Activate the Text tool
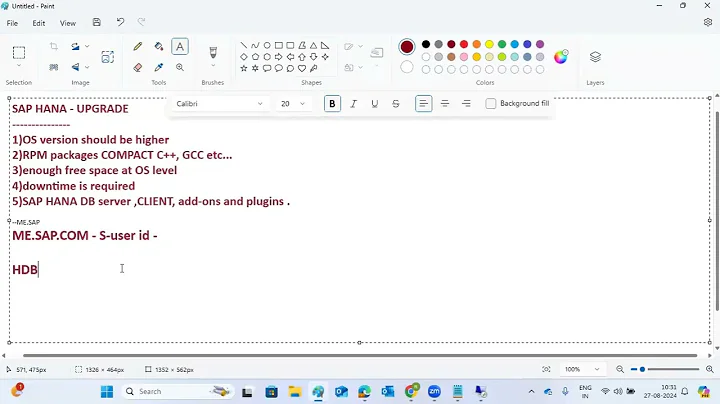The image size is (720, 404). pos(180,46)
